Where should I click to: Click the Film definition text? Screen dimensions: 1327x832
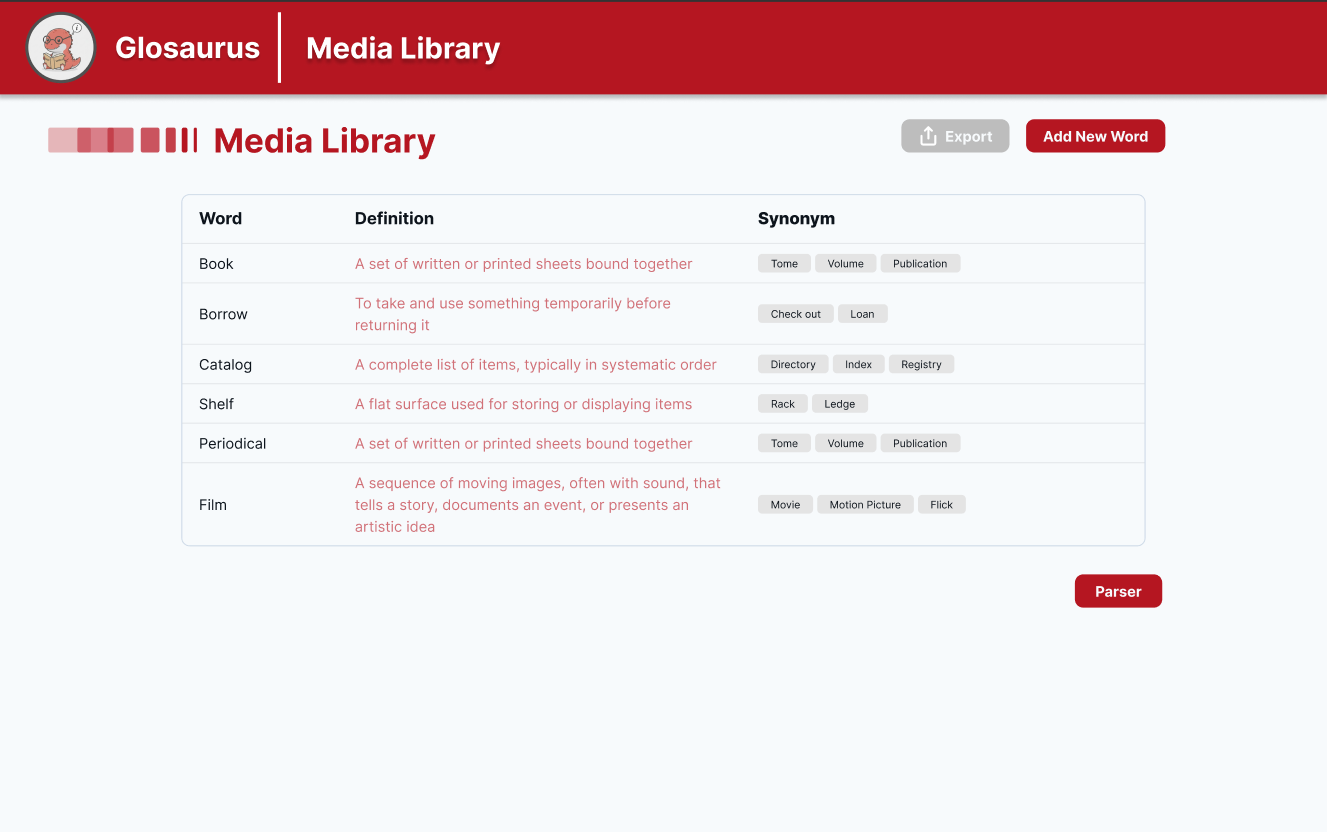537,505
